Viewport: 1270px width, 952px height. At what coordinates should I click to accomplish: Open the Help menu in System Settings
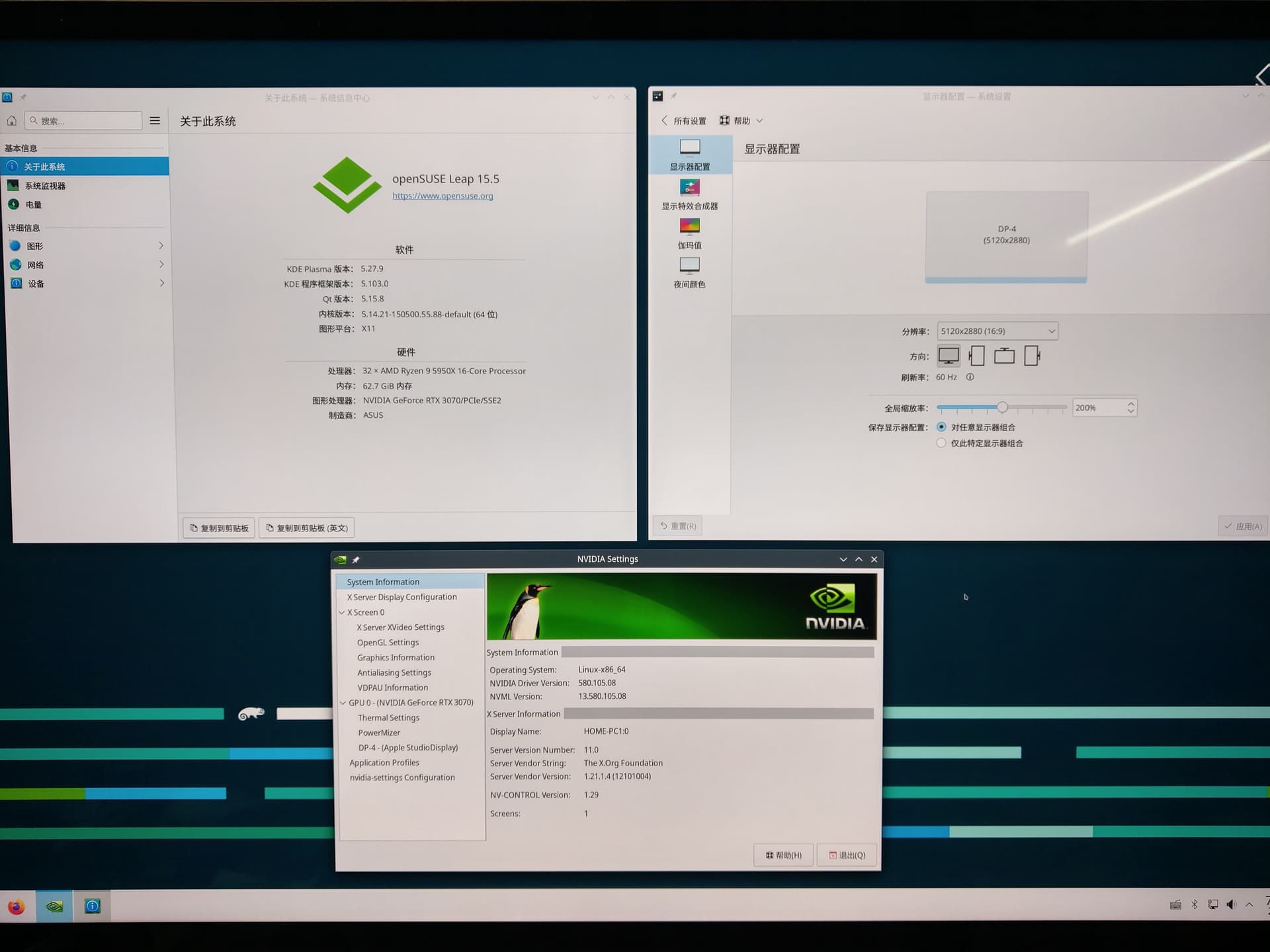[x=741, y=121]
